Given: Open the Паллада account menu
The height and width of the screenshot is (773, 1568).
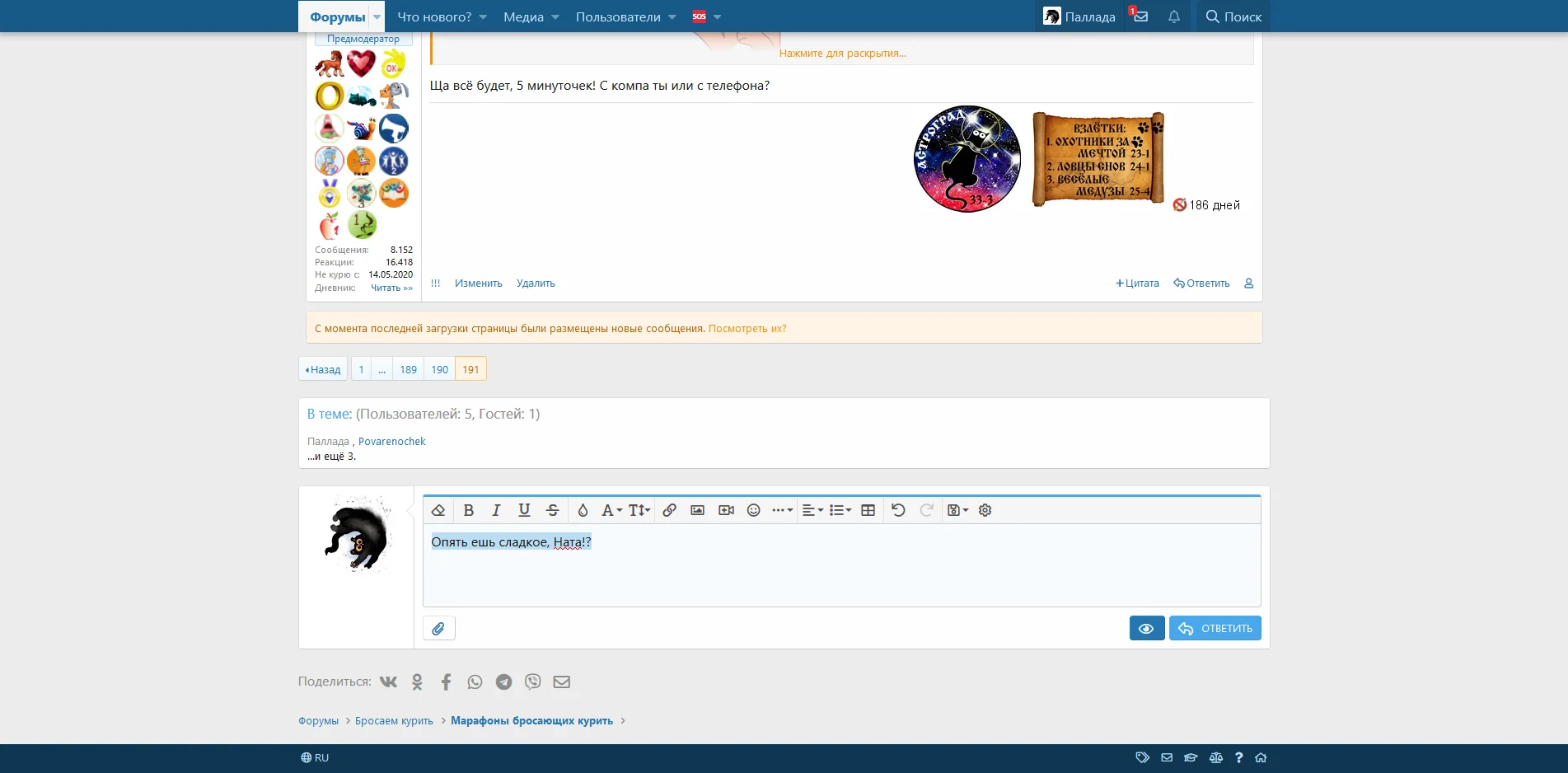Looking at the screenshot, I should pyautogui.click(x=1079, y=16).
